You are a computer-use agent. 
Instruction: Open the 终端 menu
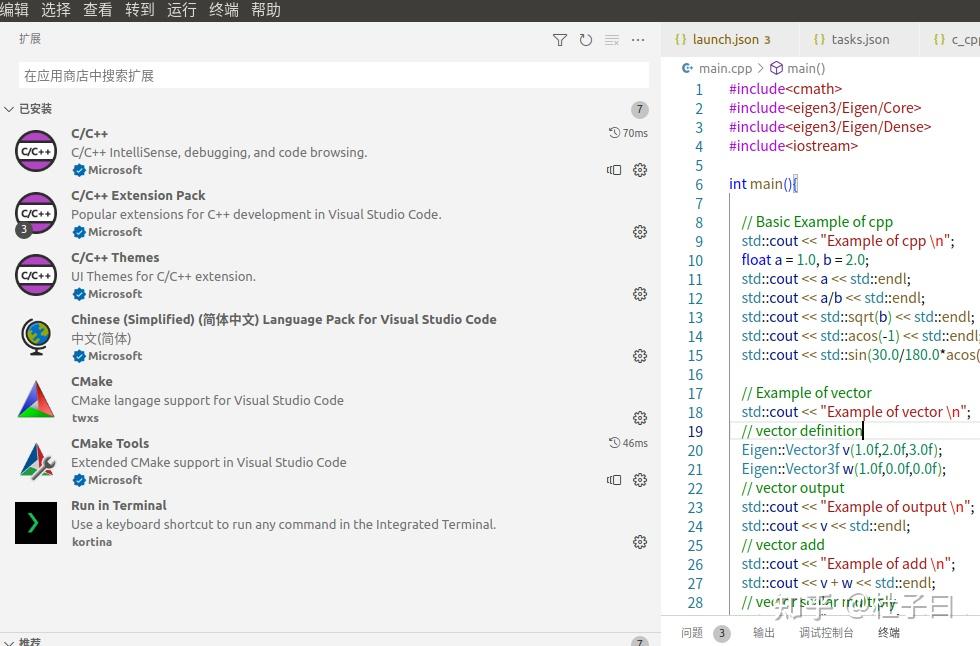coord(223,10)
